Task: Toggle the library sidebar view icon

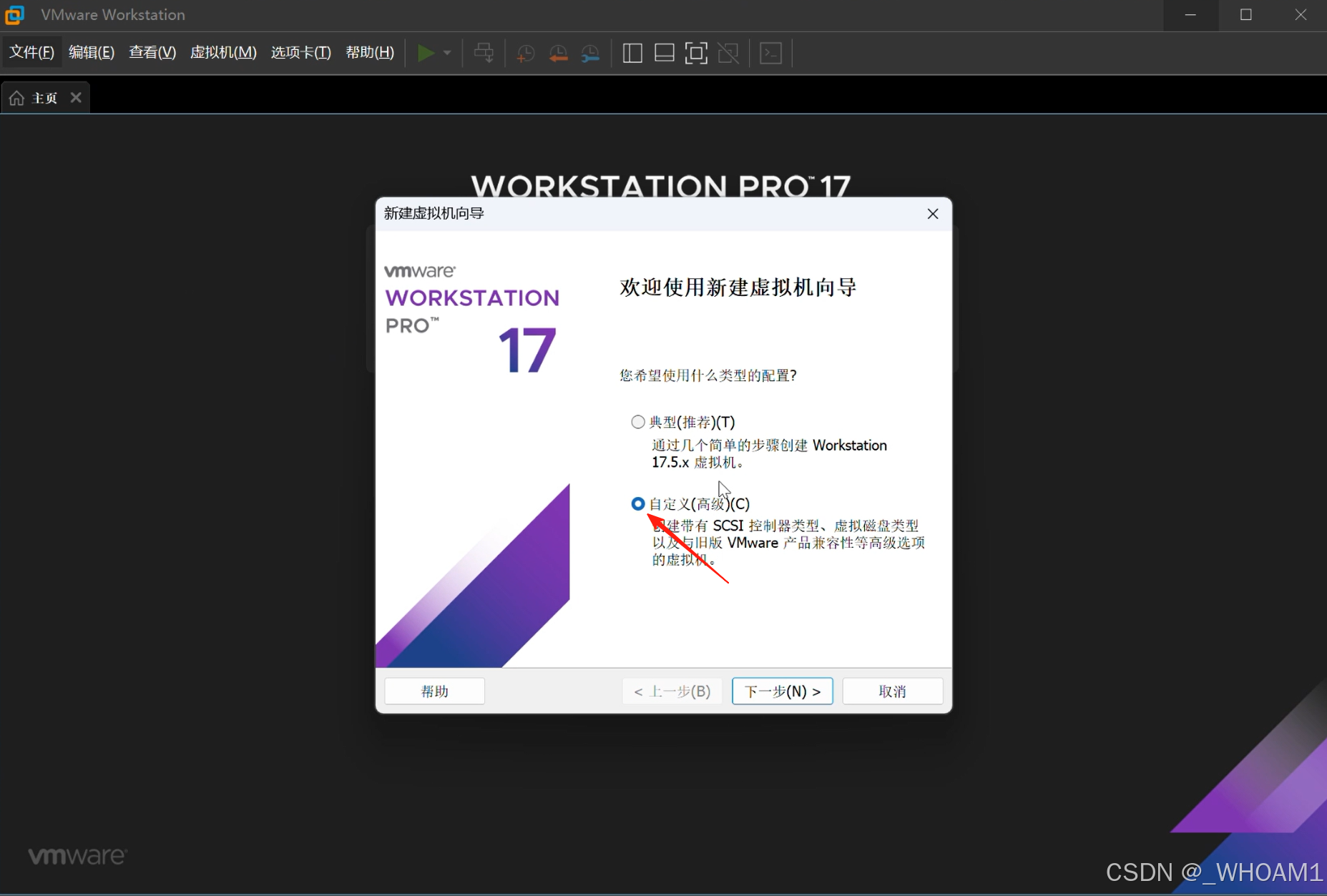Action: point(632,53)
